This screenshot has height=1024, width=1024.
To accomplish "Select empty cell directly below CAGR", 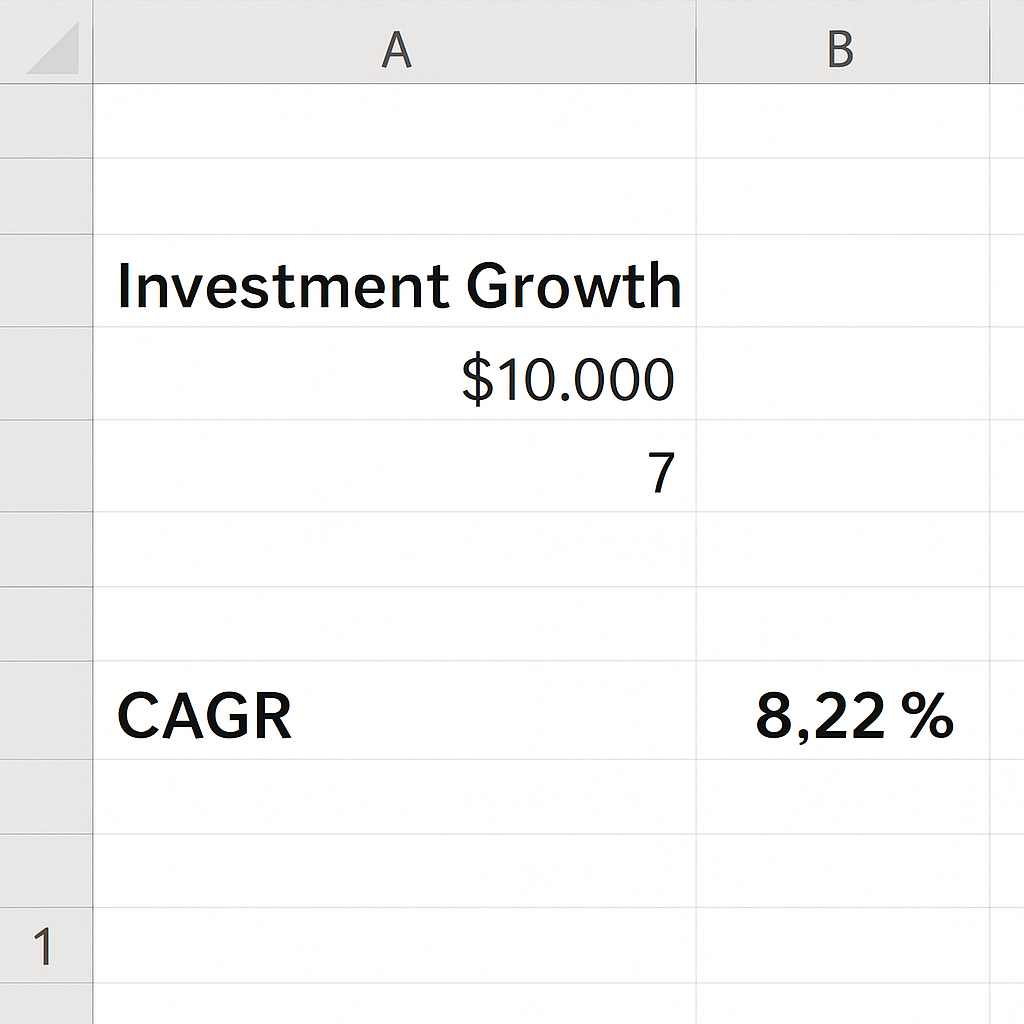I will (395, 796).
